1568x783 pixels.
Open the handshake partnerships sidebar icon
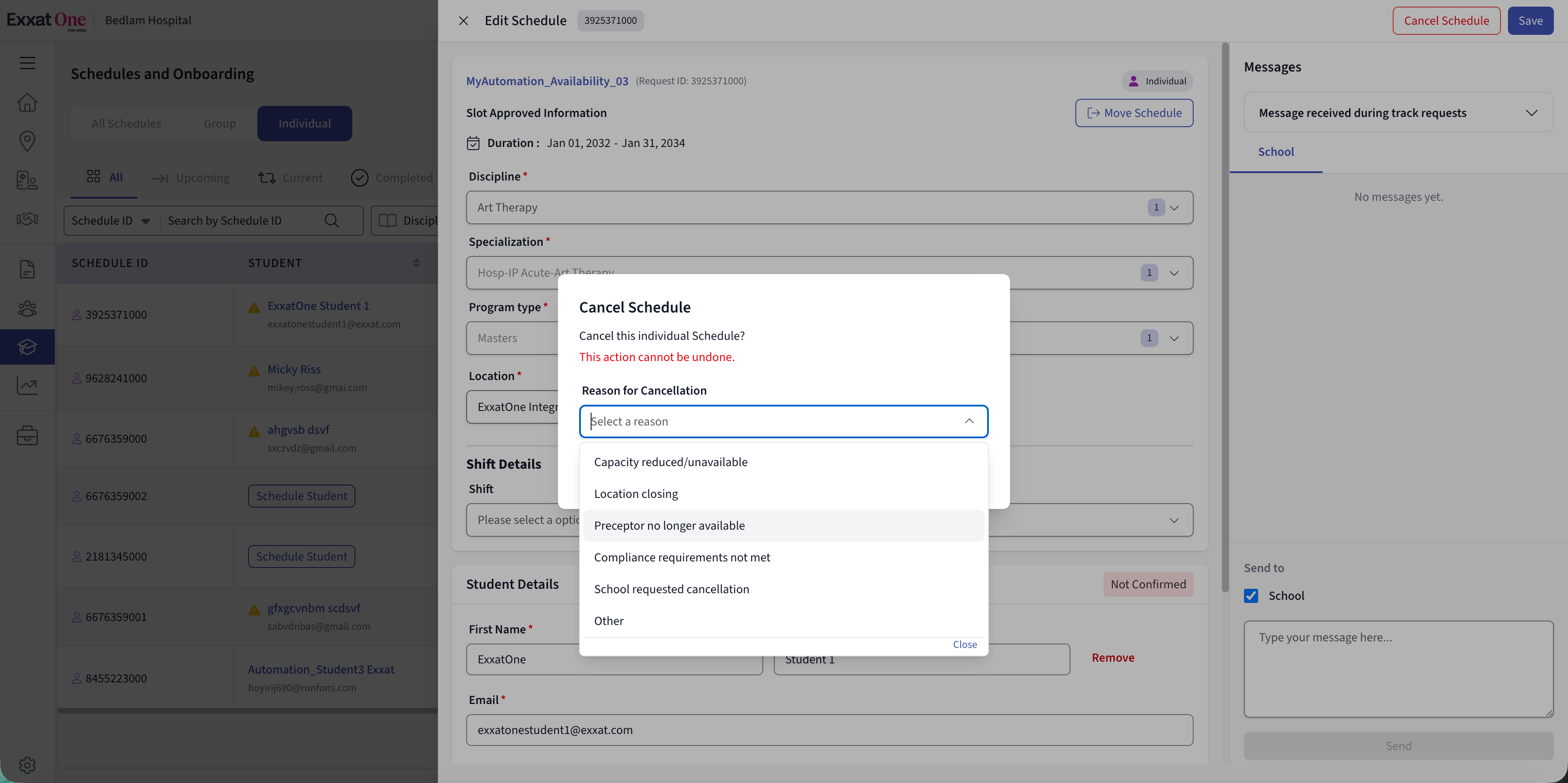tap(27, 218)
